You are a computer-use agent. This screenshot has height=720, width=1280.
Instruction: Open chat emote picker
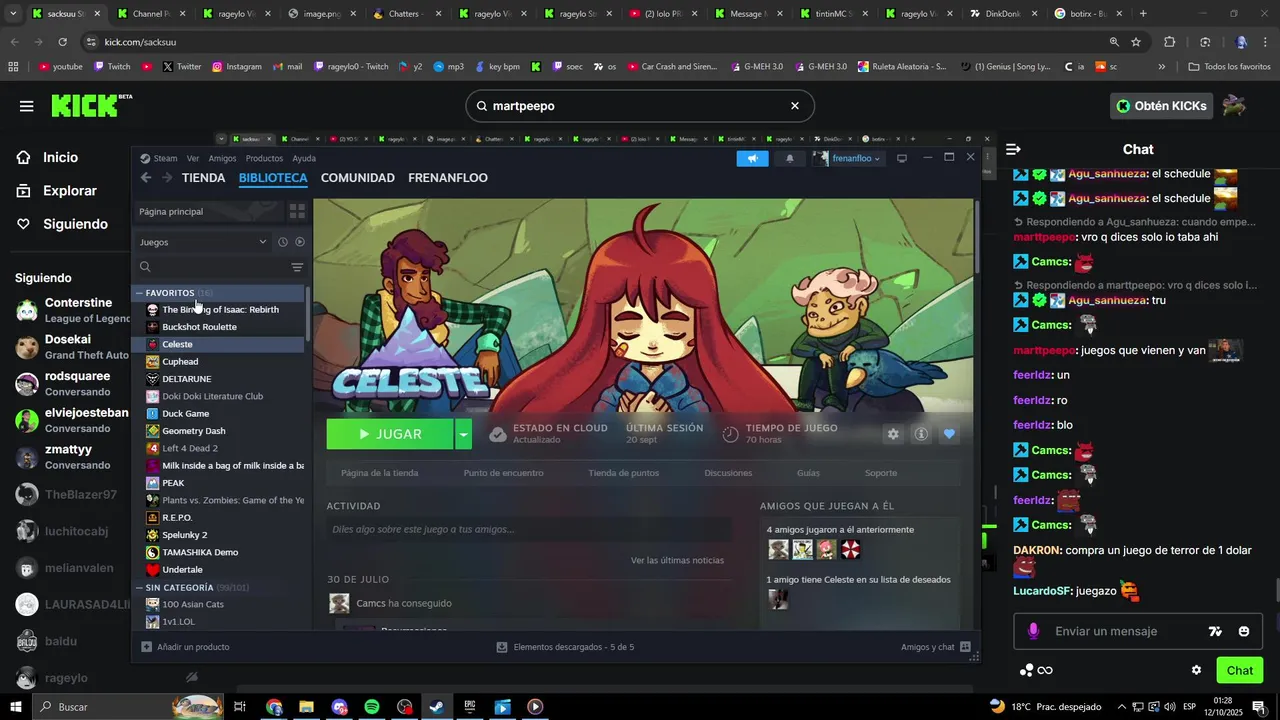[1244, 631]
